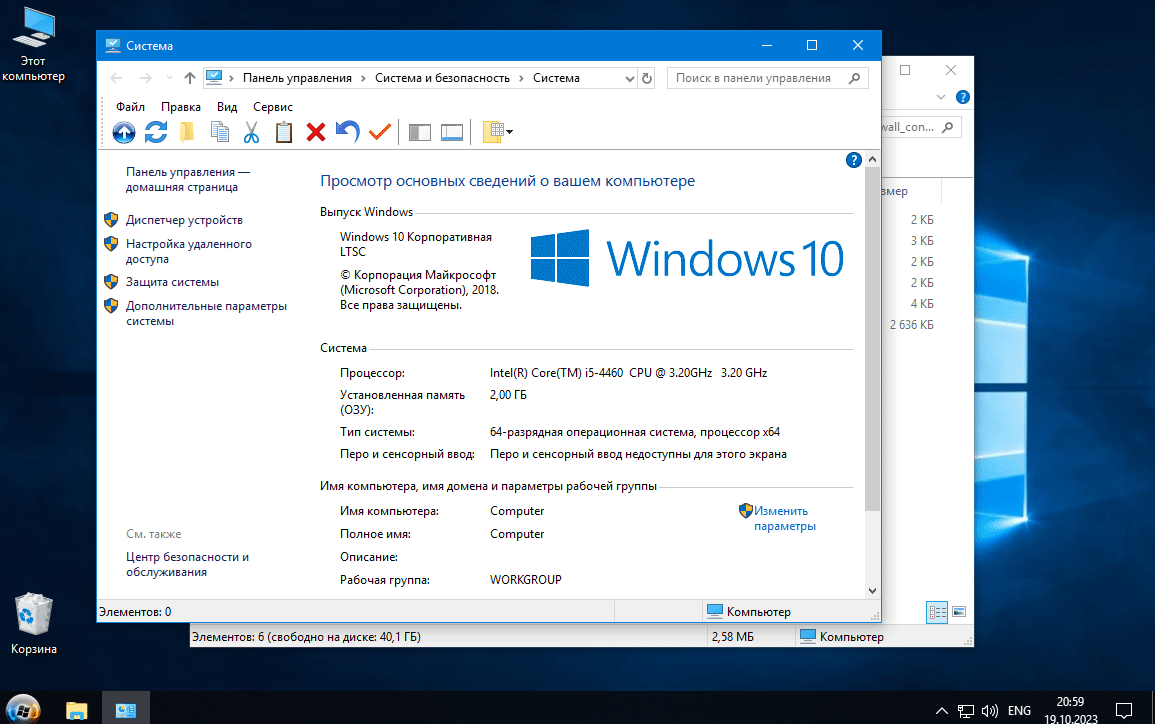Click the 'Система и безопасность' breadcrumb
This screenshot has height=724, width=1155.
click(442, 78)
